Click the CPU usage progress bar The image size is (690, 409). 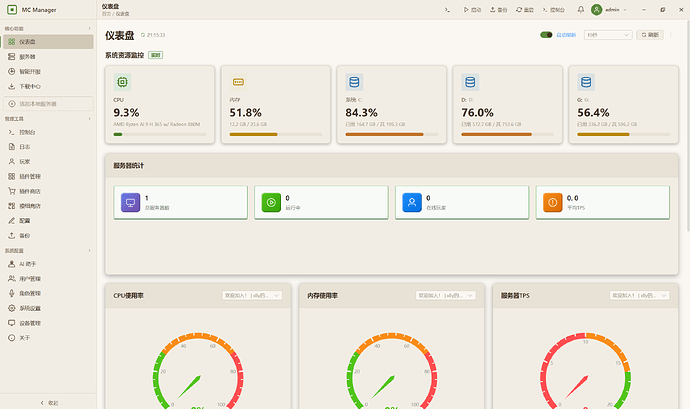[x=160, y=134]
